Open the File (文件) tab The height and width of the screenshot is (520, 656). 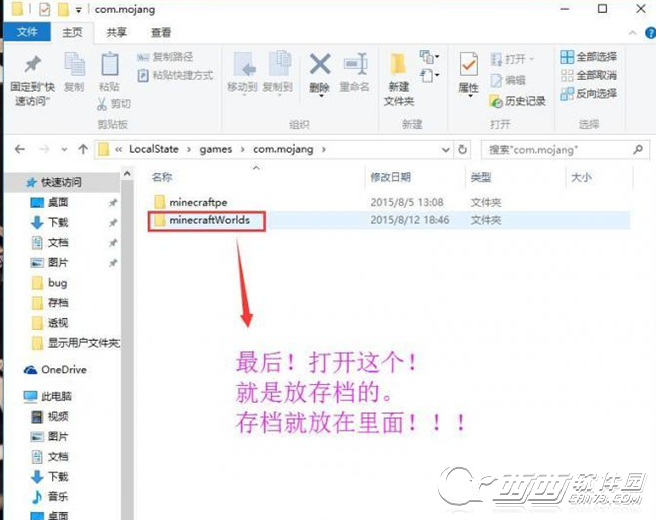[x=27, y=32]
